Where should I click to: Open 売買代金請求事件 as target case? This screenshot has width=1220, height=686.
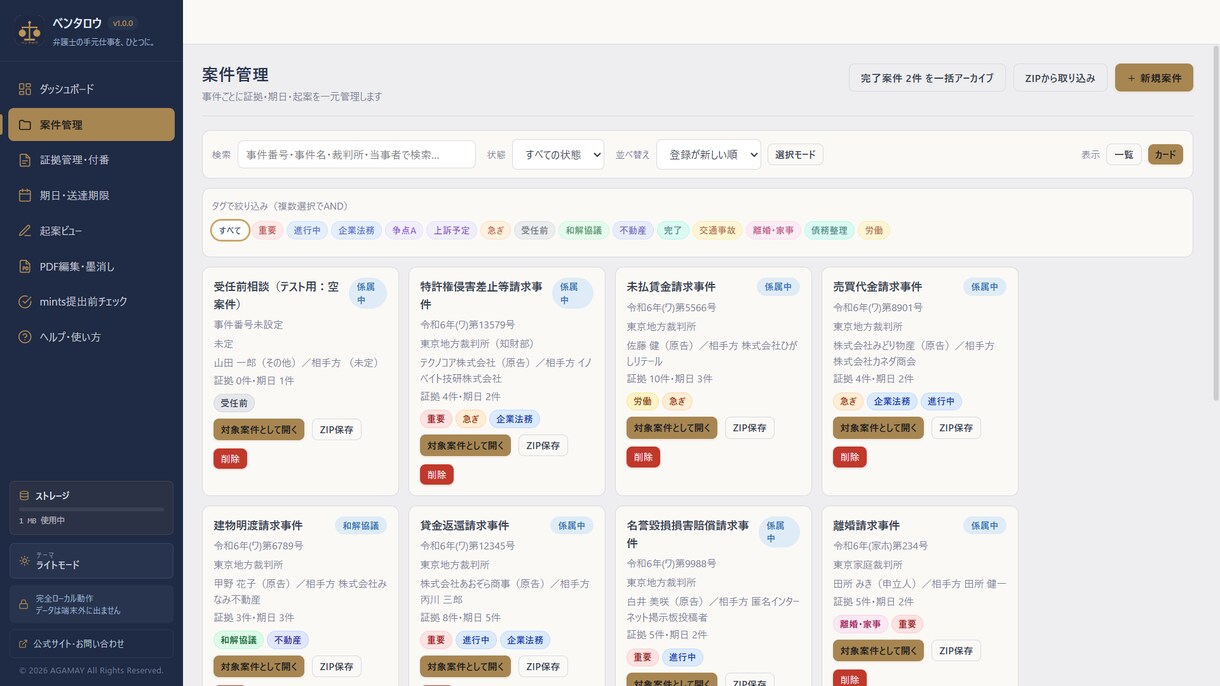878,427
